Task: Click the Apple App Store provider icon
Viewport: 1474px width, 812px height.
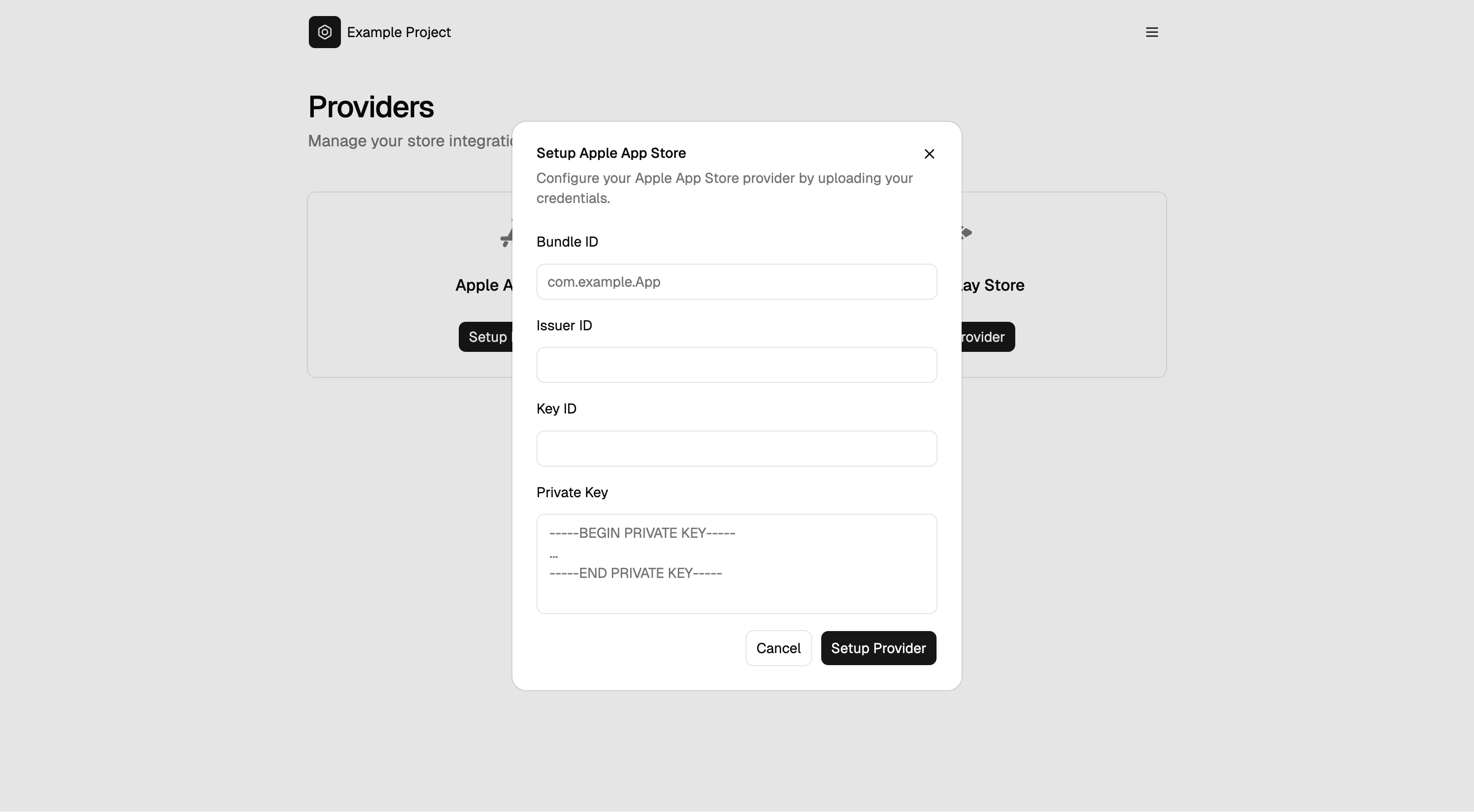Action: tap(507, 234)
